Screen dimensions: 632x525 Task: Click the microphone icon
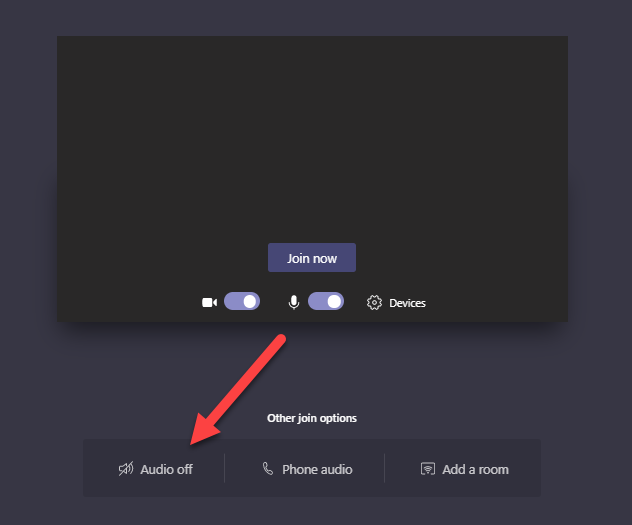point(294,302)
